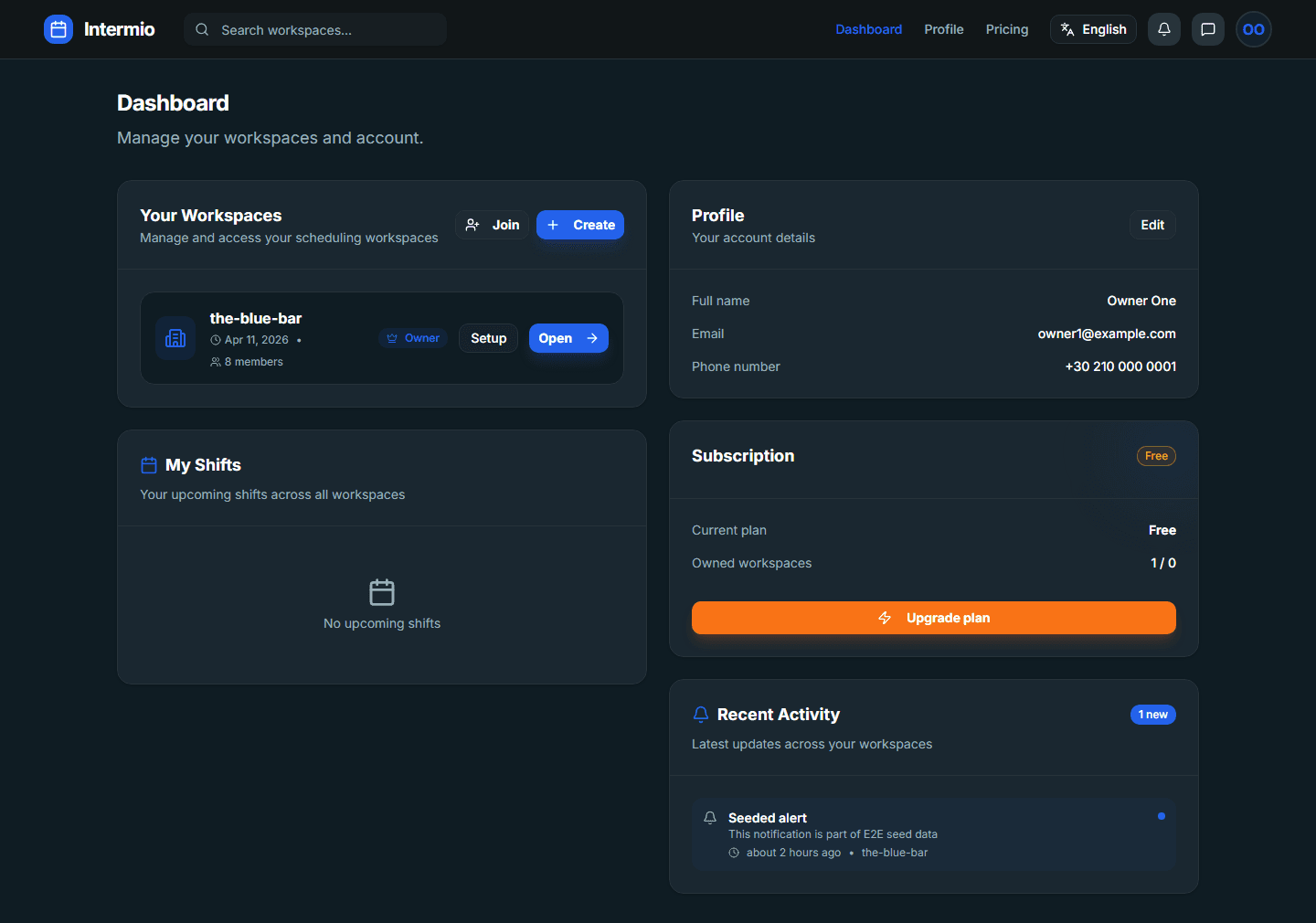
Task: Open the English language selector
Action: [x=1093, y=29]
